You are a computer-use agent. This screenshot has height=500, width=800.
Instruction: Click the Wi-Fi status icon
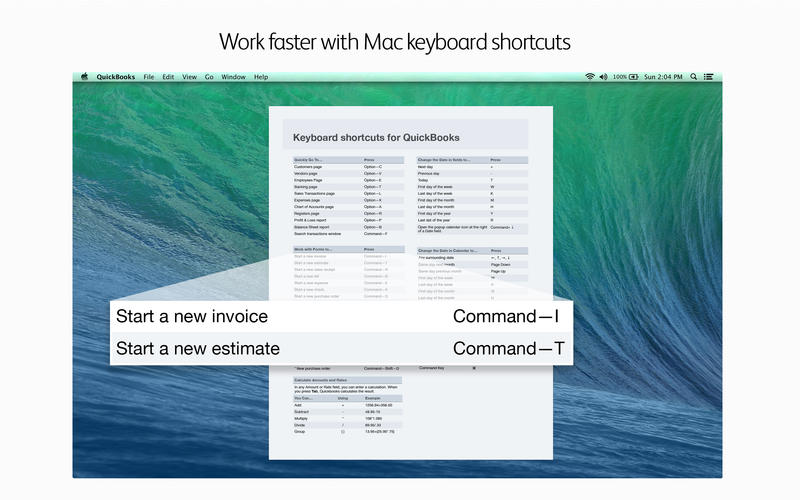coord(590,77)
